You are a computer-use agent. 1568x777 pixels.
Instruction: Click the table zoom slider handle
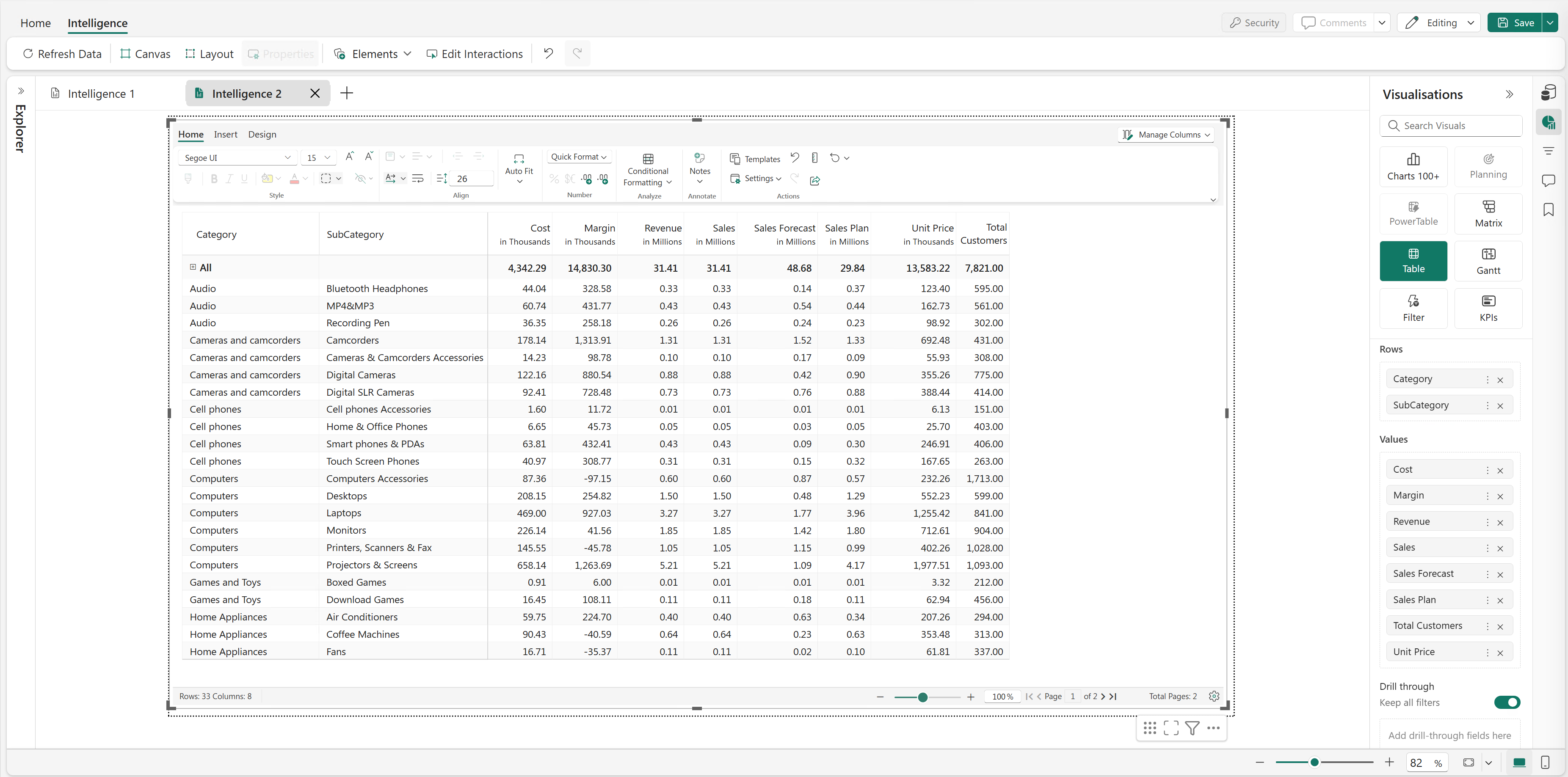click(922, 697)
